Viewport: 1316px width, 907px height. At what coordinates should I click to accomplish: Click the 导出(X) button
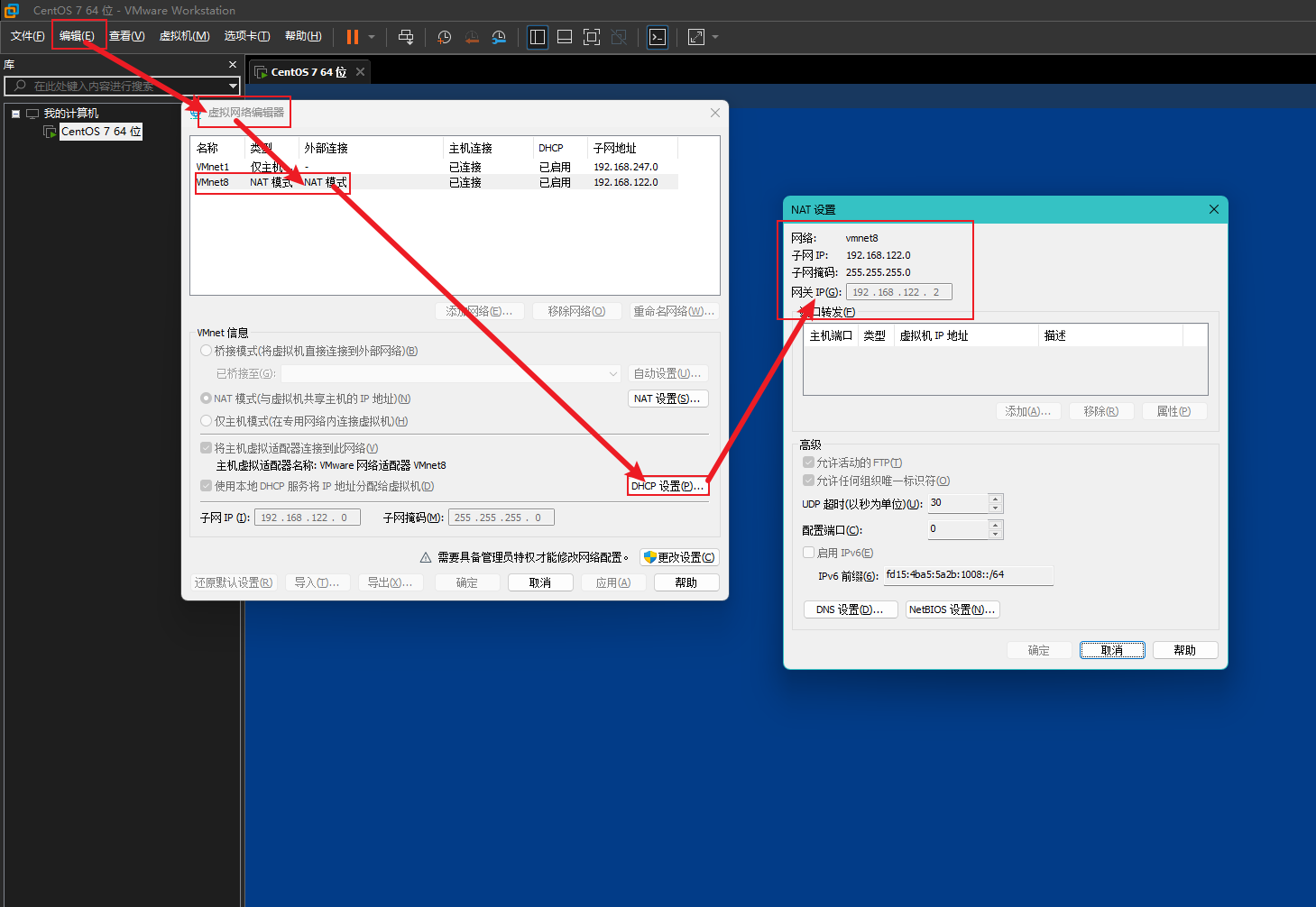390,582
